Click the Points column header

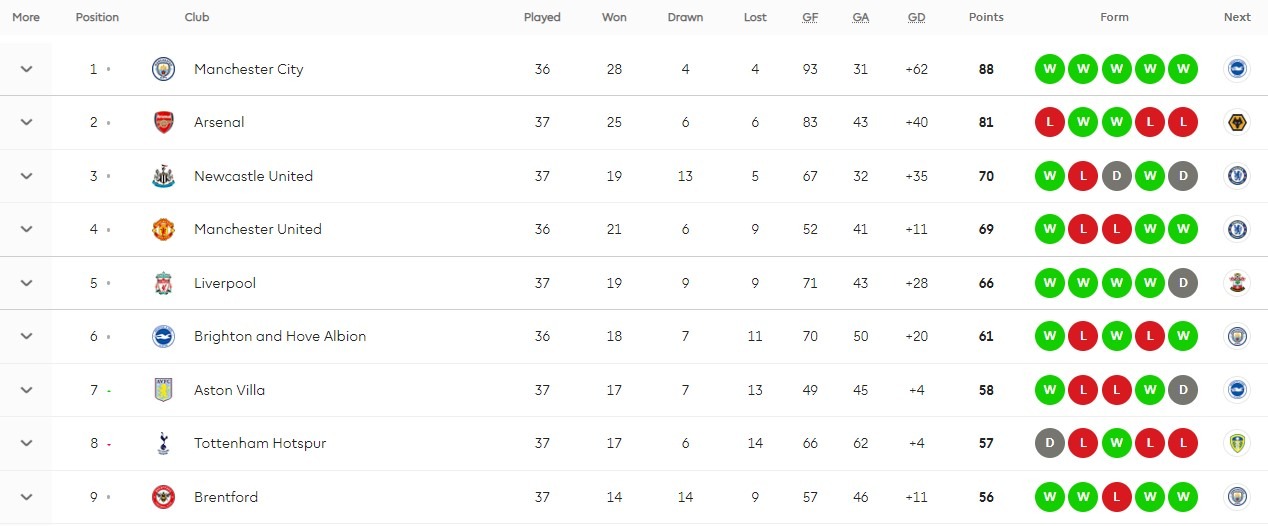coord(986,17)
